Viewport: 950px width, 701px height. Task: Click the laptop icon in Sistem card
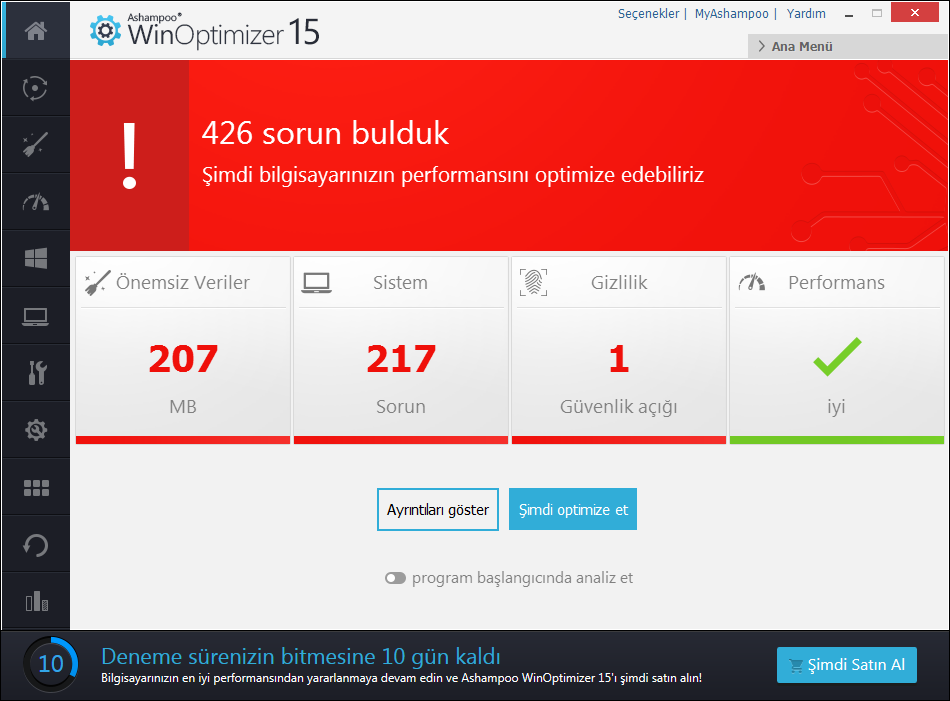coord(316,283)
